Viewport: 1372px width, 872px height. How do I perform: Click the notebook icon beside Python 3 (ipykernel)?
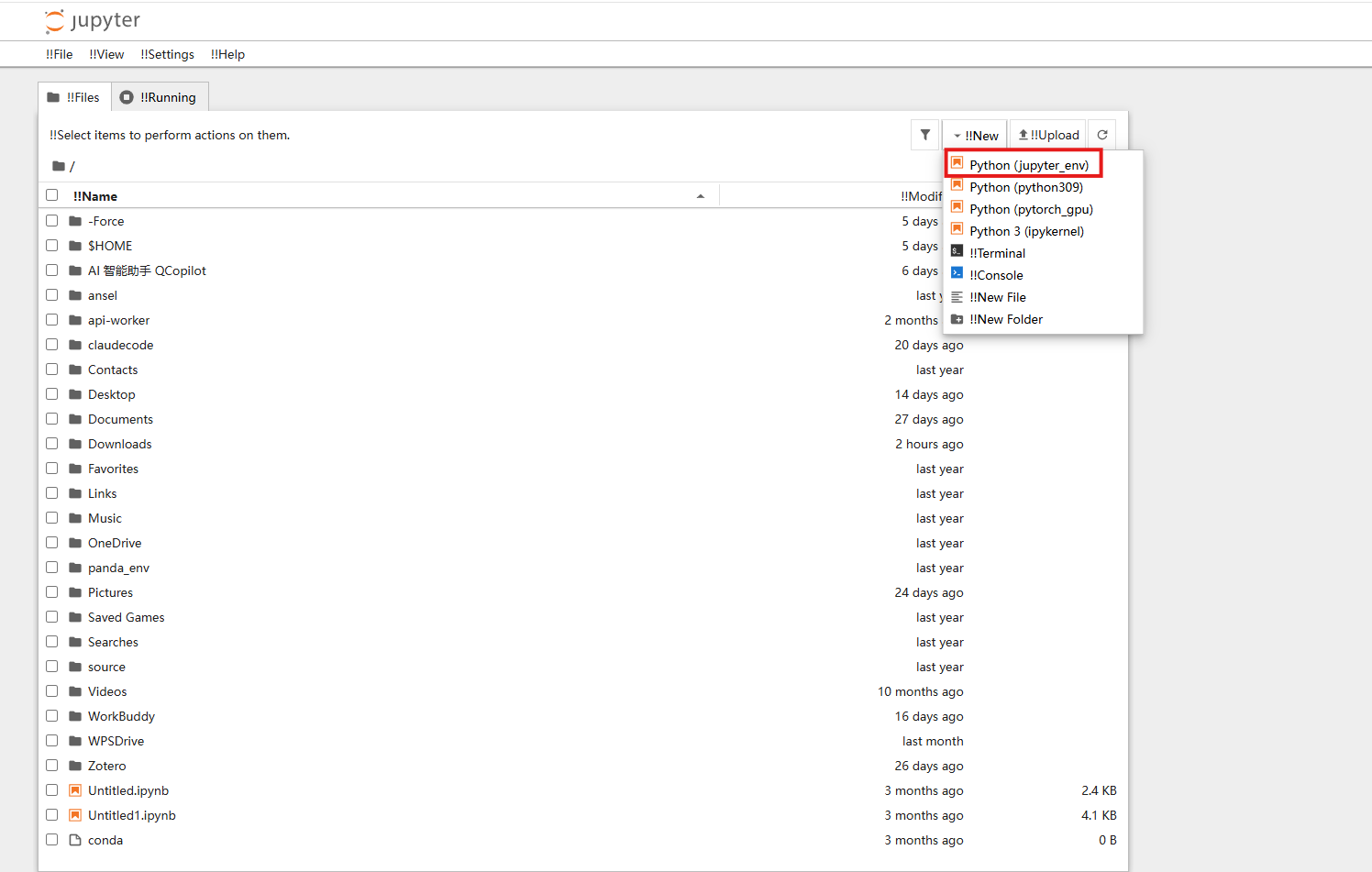click(957, 229)
